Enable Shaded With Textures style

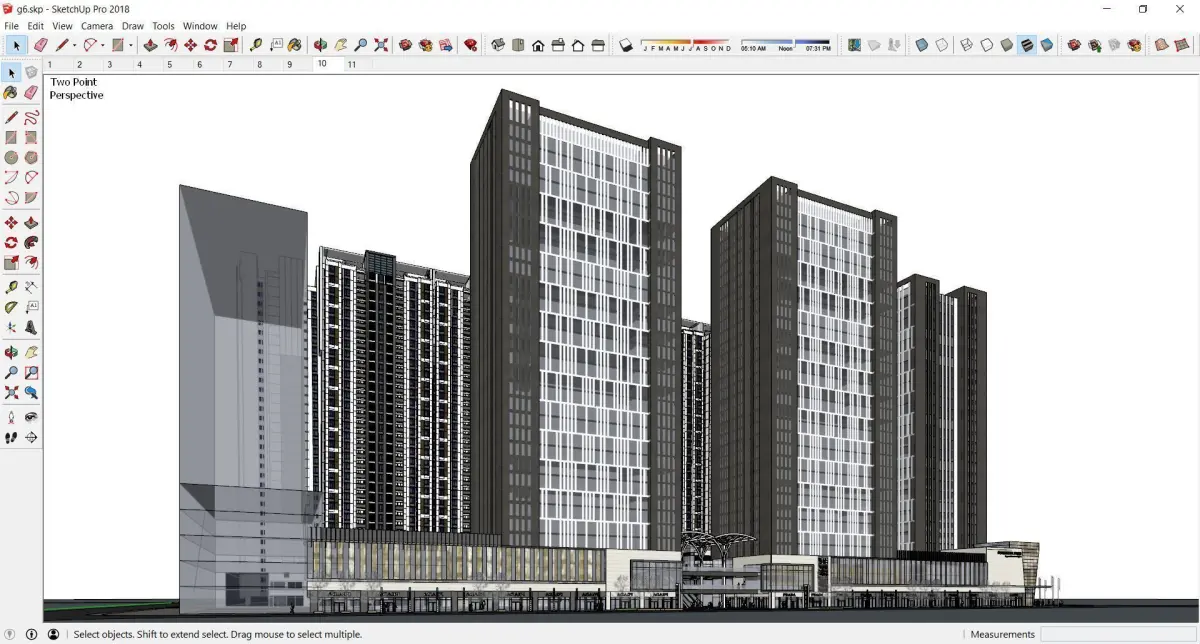[1026, 45]
